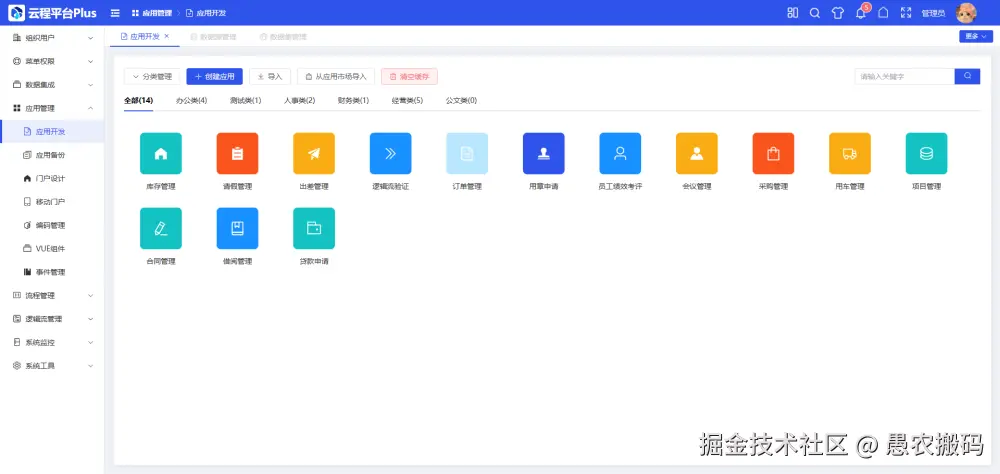The image size is (1000, 474).
Task: Switch to the 人事类(2) category tab
Action: tap(300, 101)
